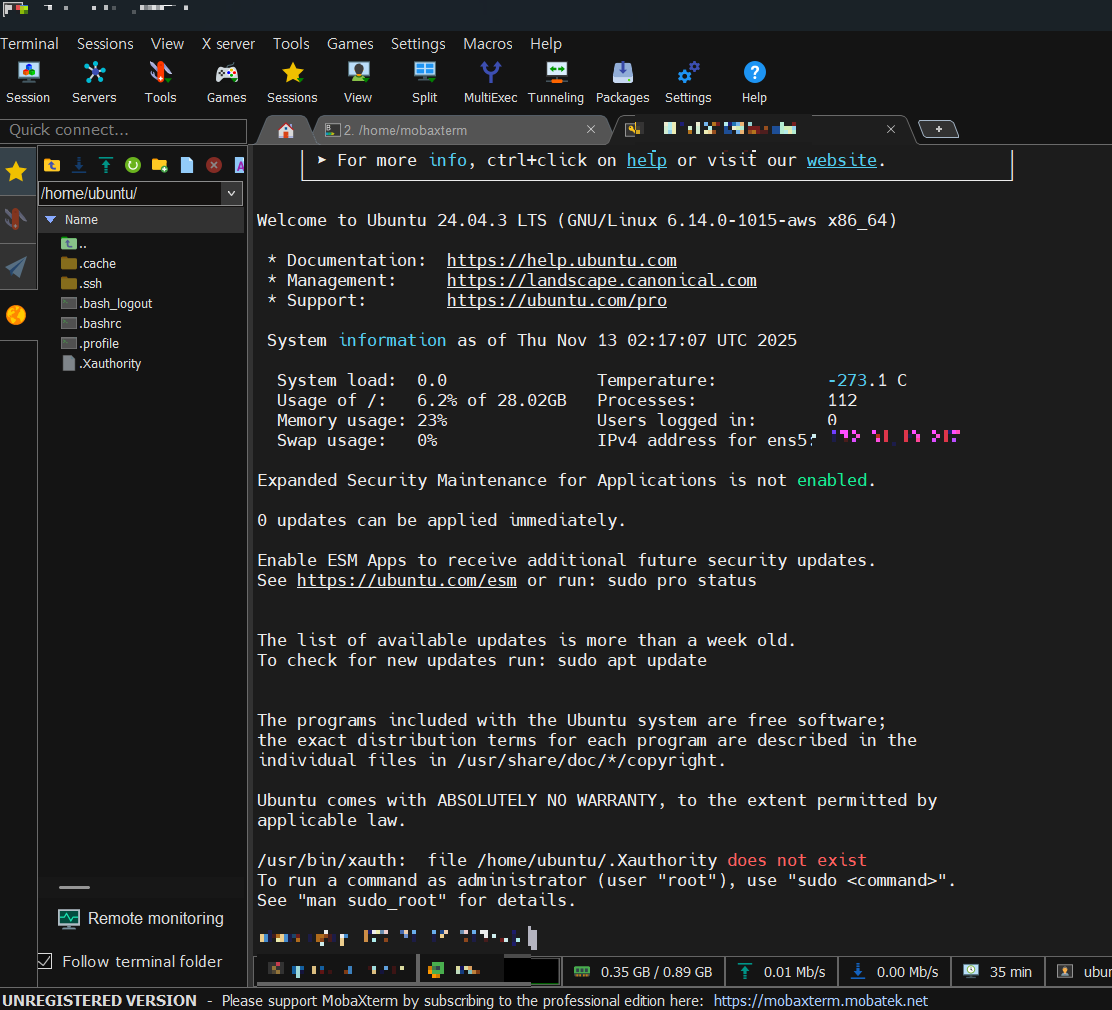Click the upload to current folder icon

tap(106, 165)
